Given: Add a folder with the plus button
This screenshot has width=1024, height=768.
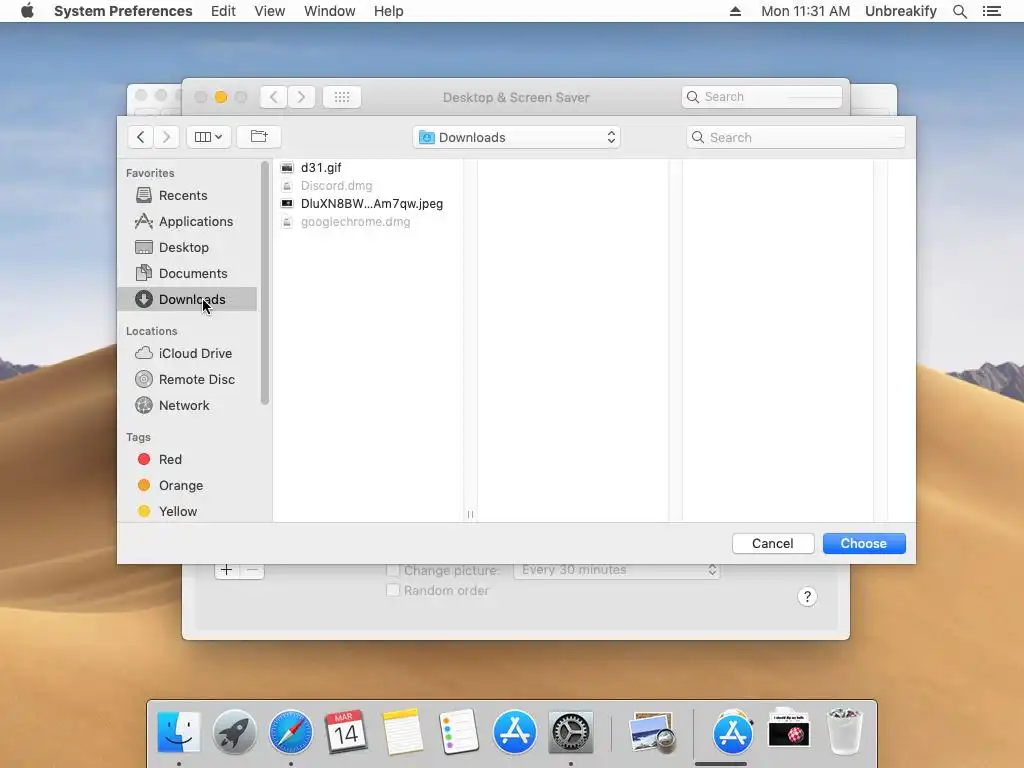Looking at the screenshot, I should pyautogui.click(x=227, y=570).
